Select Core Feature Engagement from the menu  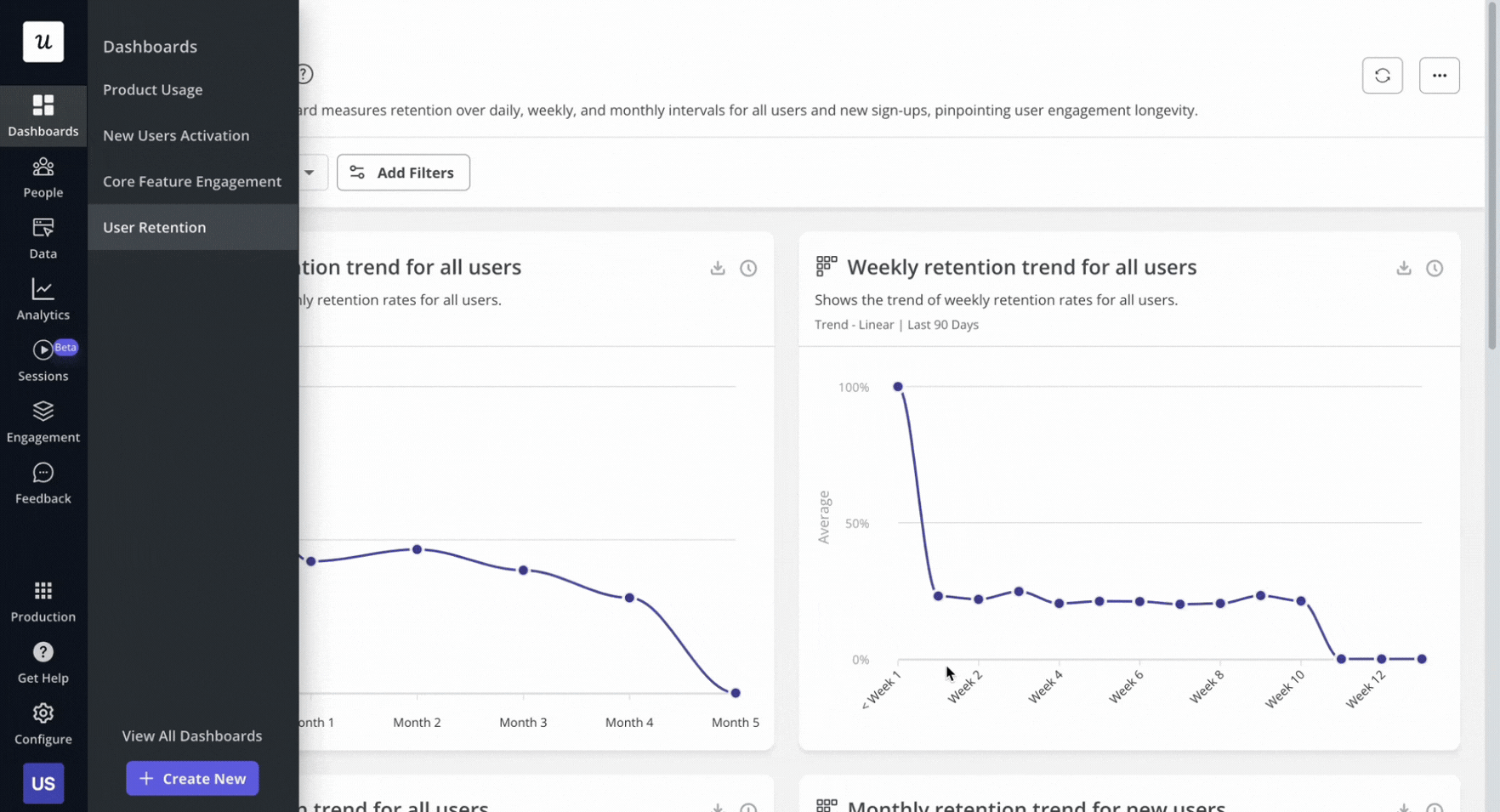191,181
